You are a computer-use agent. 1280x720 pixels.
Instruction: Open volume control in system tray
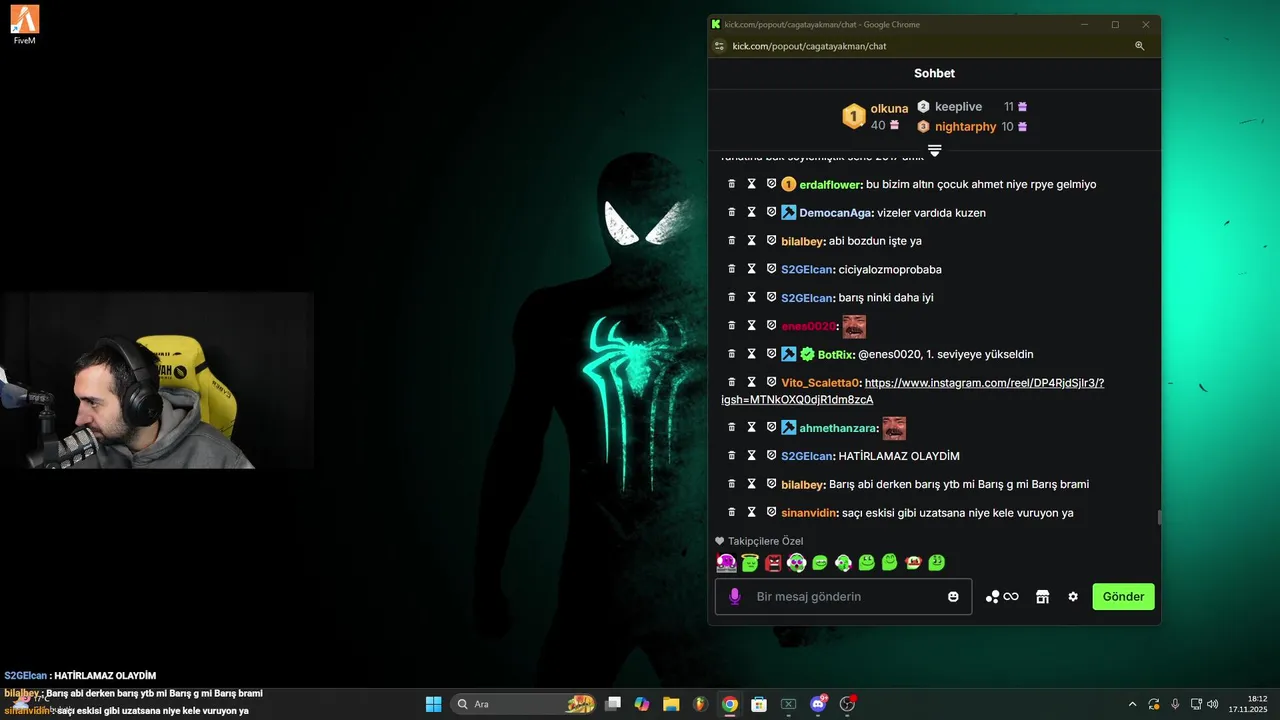1212,704
